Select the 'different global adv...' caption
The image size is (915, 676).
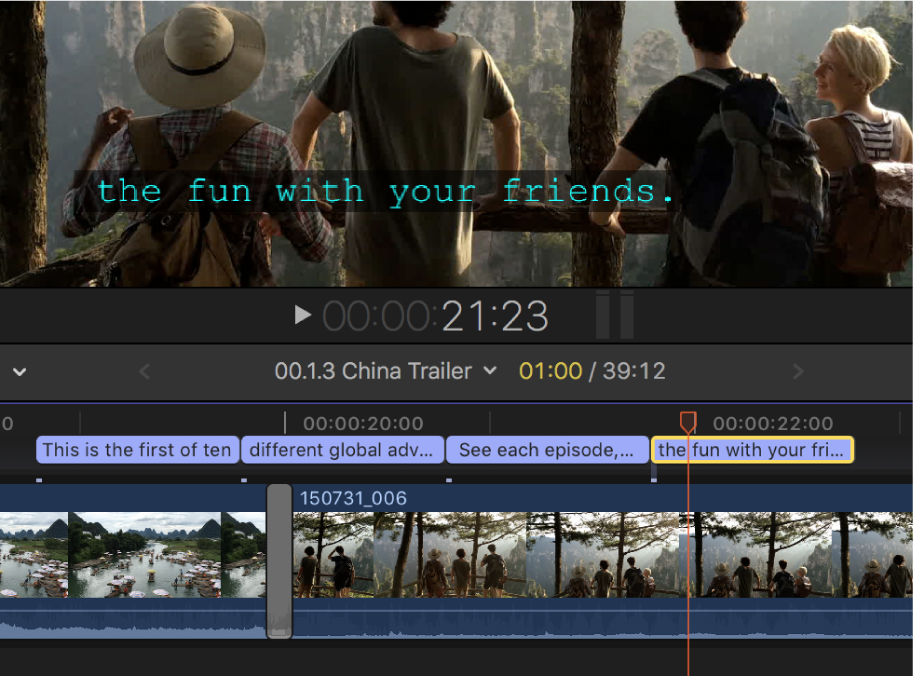(342, 449)
